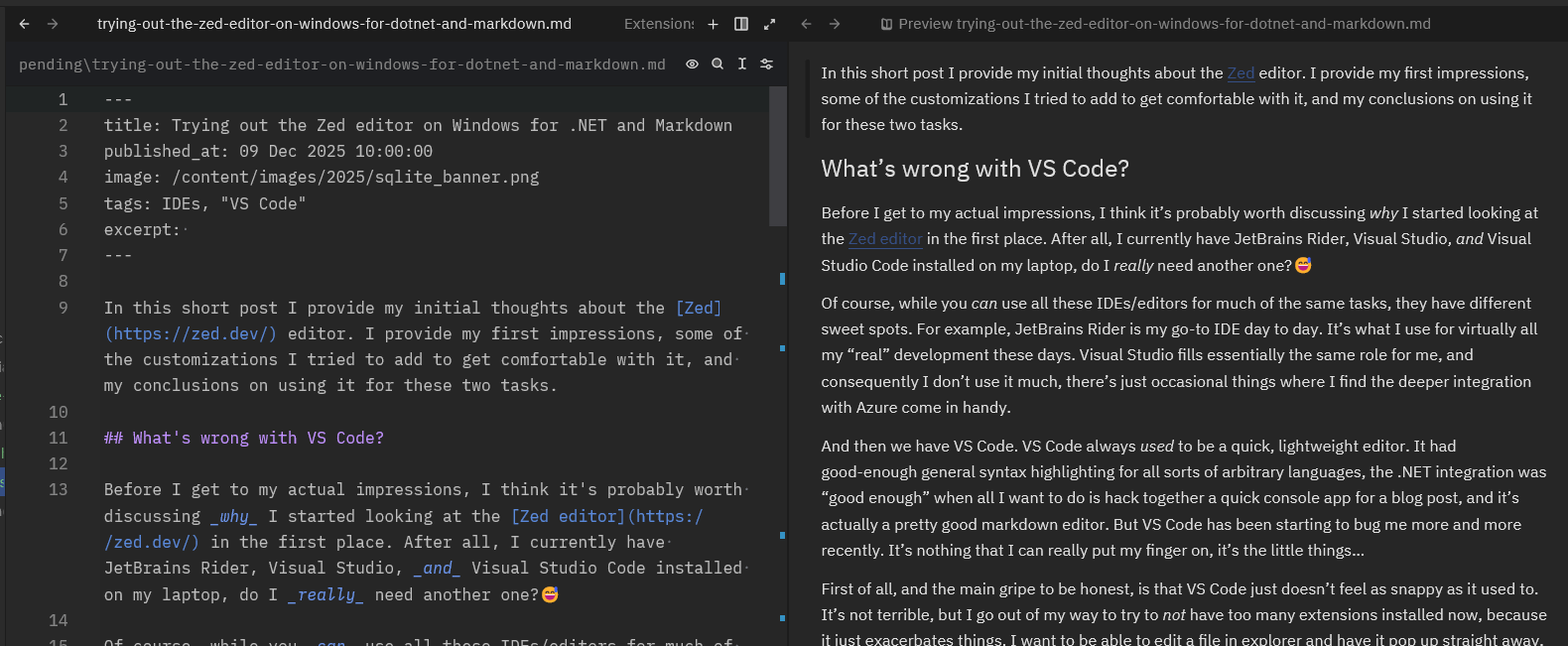Toggle markdown preview with eye icon
This screenshot has height=646, width=1568.
(692, 65)
